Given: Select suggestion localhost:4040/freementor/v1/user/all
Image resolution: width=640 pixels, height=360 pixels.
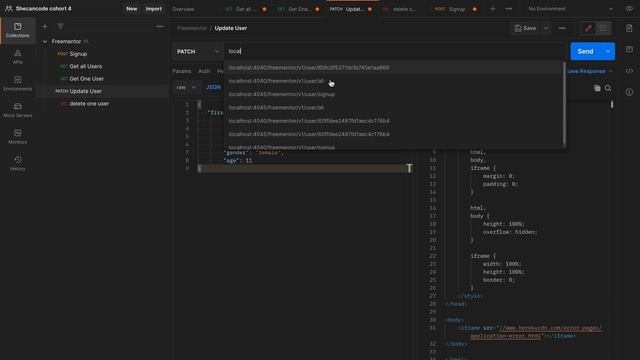Looking at the screenshot, I should [x=393, y=81].
